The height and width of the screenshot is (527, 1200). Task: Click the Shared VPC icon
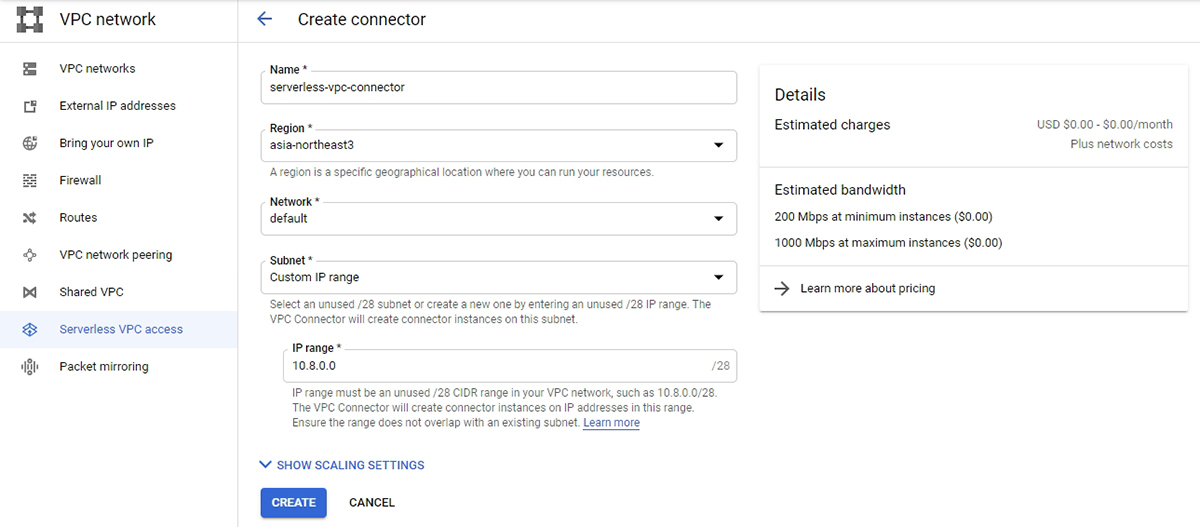30,292
